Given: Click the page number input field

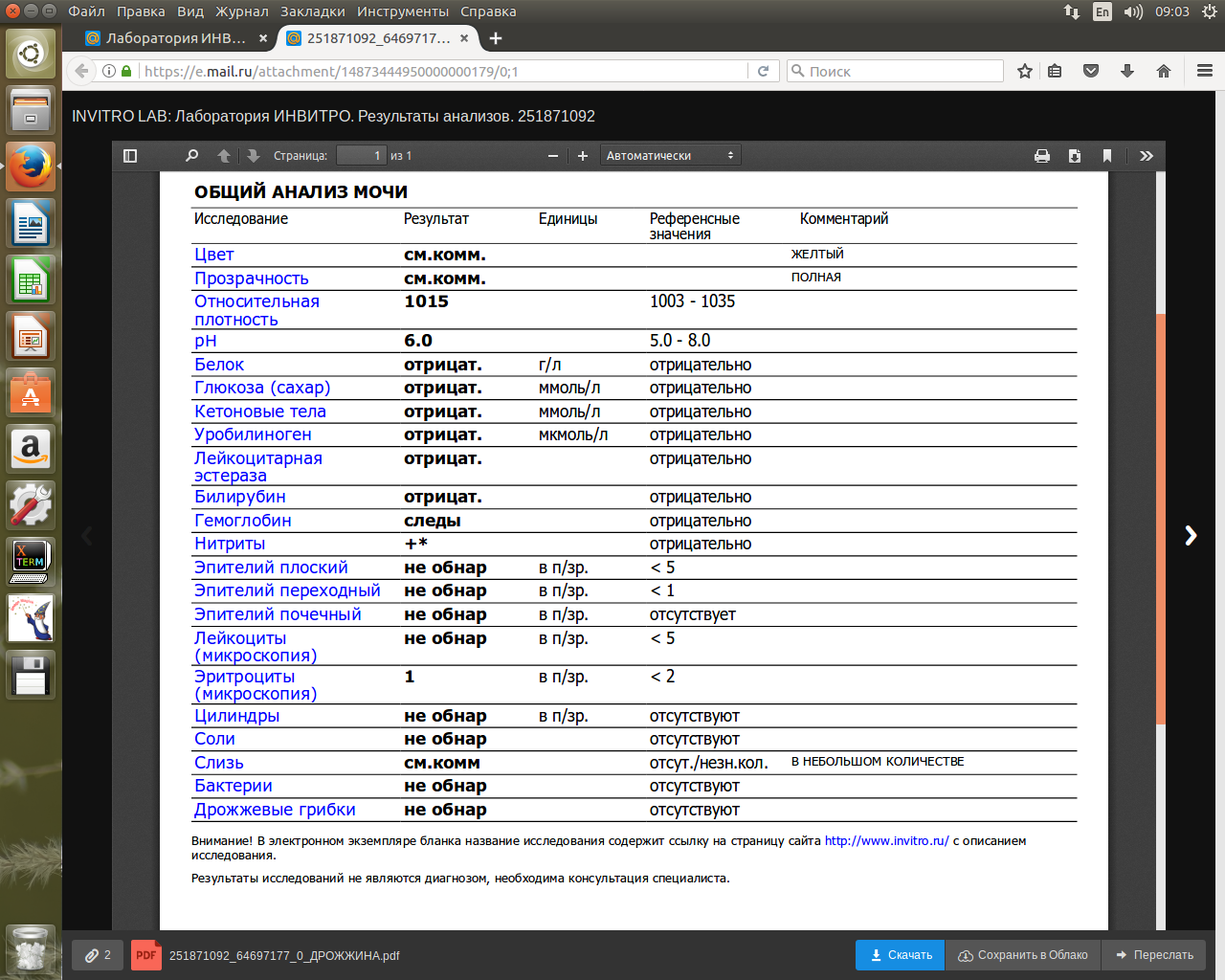Looking at the screenshot, I should pyautogui.click(x=361, y=156).
